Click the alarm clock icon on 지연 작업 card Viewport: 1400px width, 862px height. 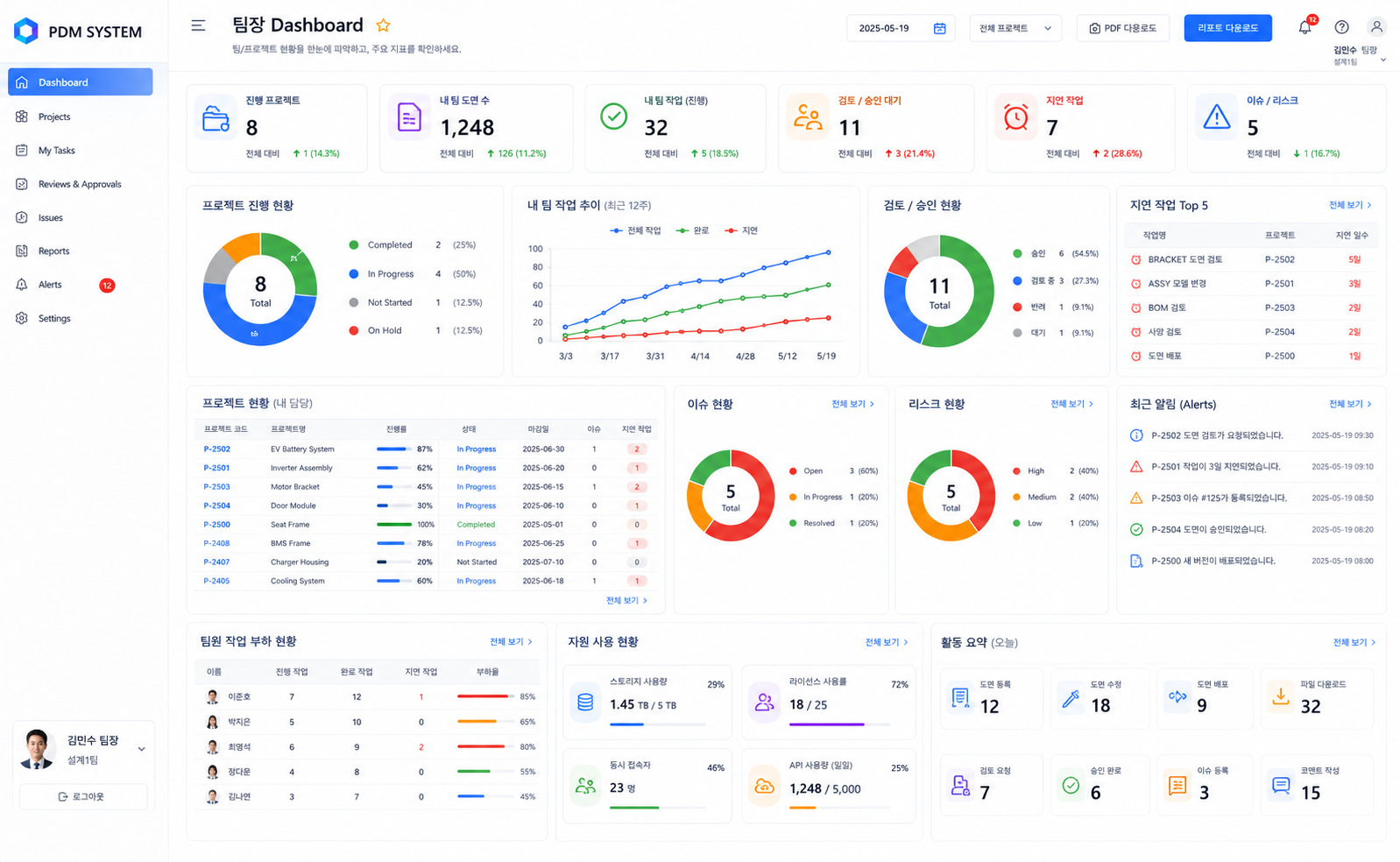click(x=1015, y=117)
